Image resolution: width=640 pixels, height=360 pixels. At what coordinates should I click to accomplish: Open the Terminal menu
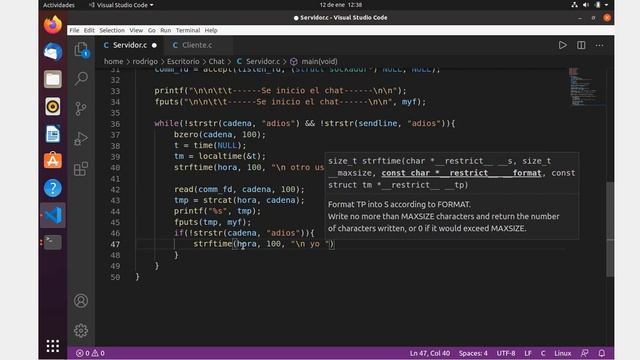coord(188,30)
